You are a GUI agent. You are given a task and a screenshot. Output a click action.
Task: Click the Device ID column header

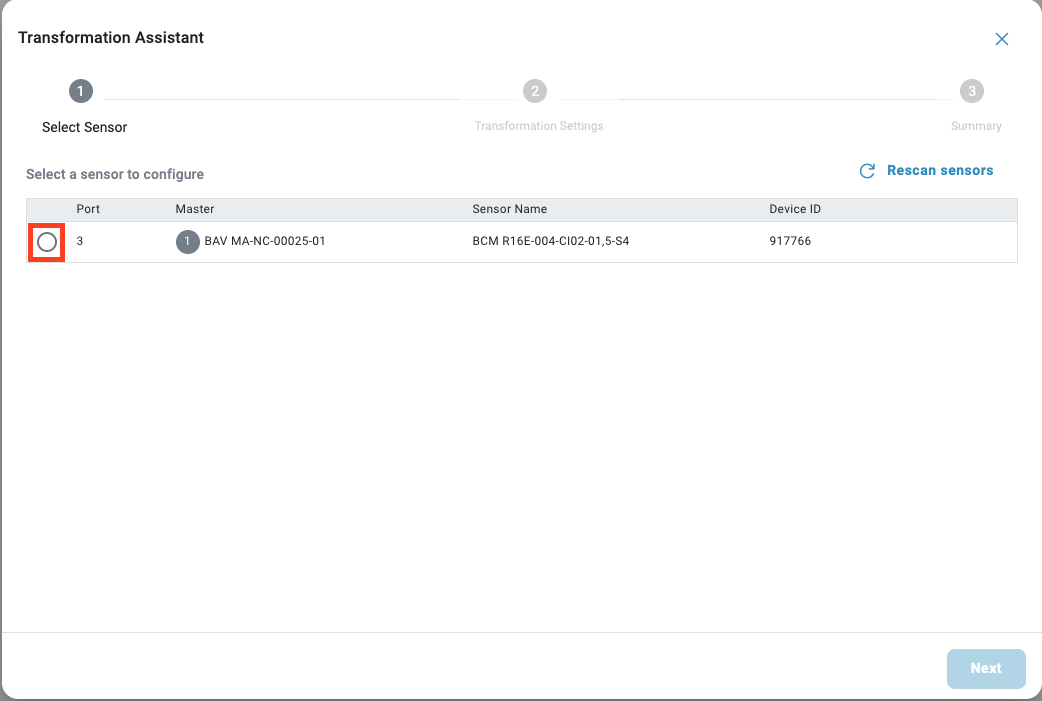coord(794,209)
